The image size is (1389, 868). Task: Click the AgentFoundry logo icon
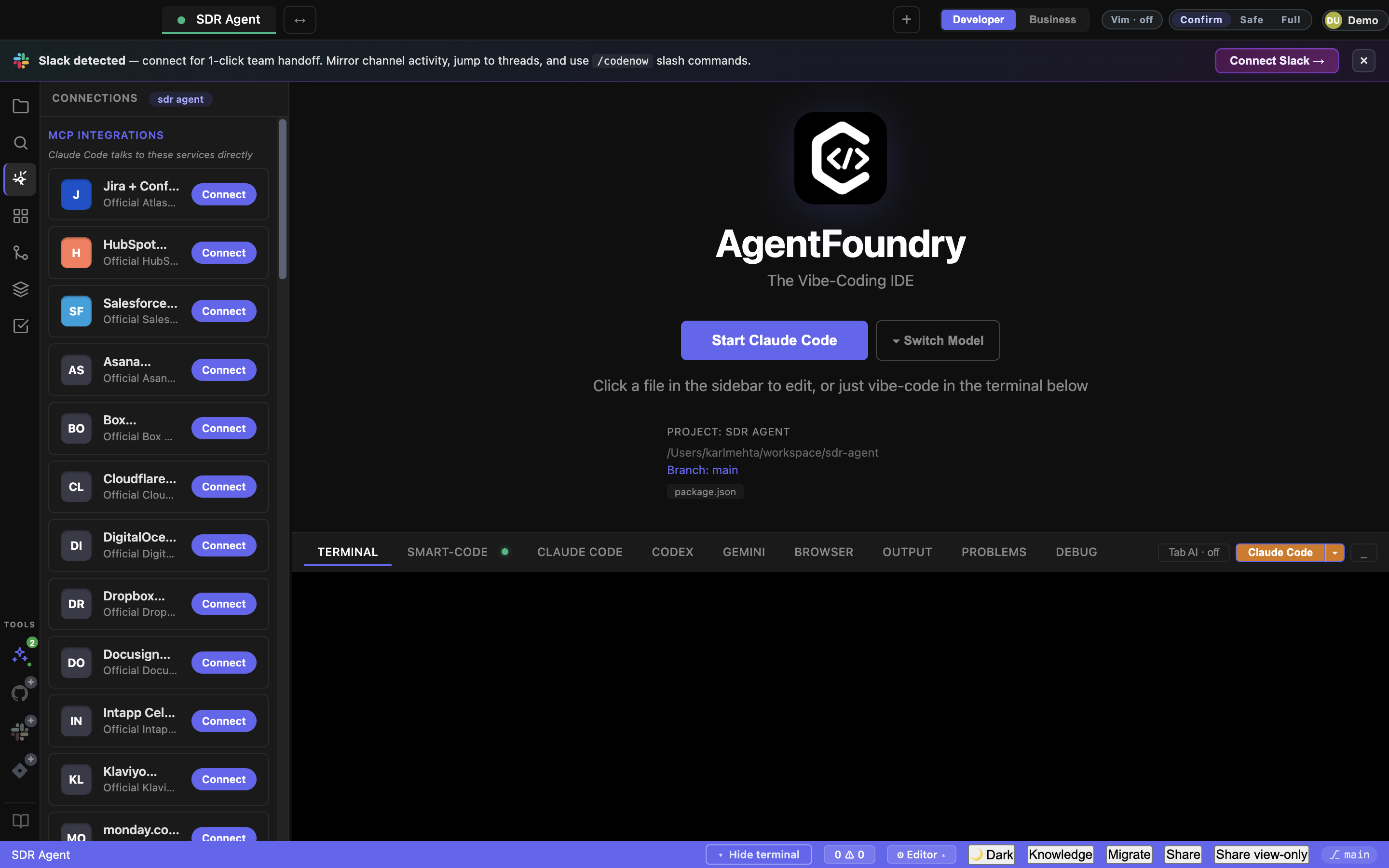(840, 158)
